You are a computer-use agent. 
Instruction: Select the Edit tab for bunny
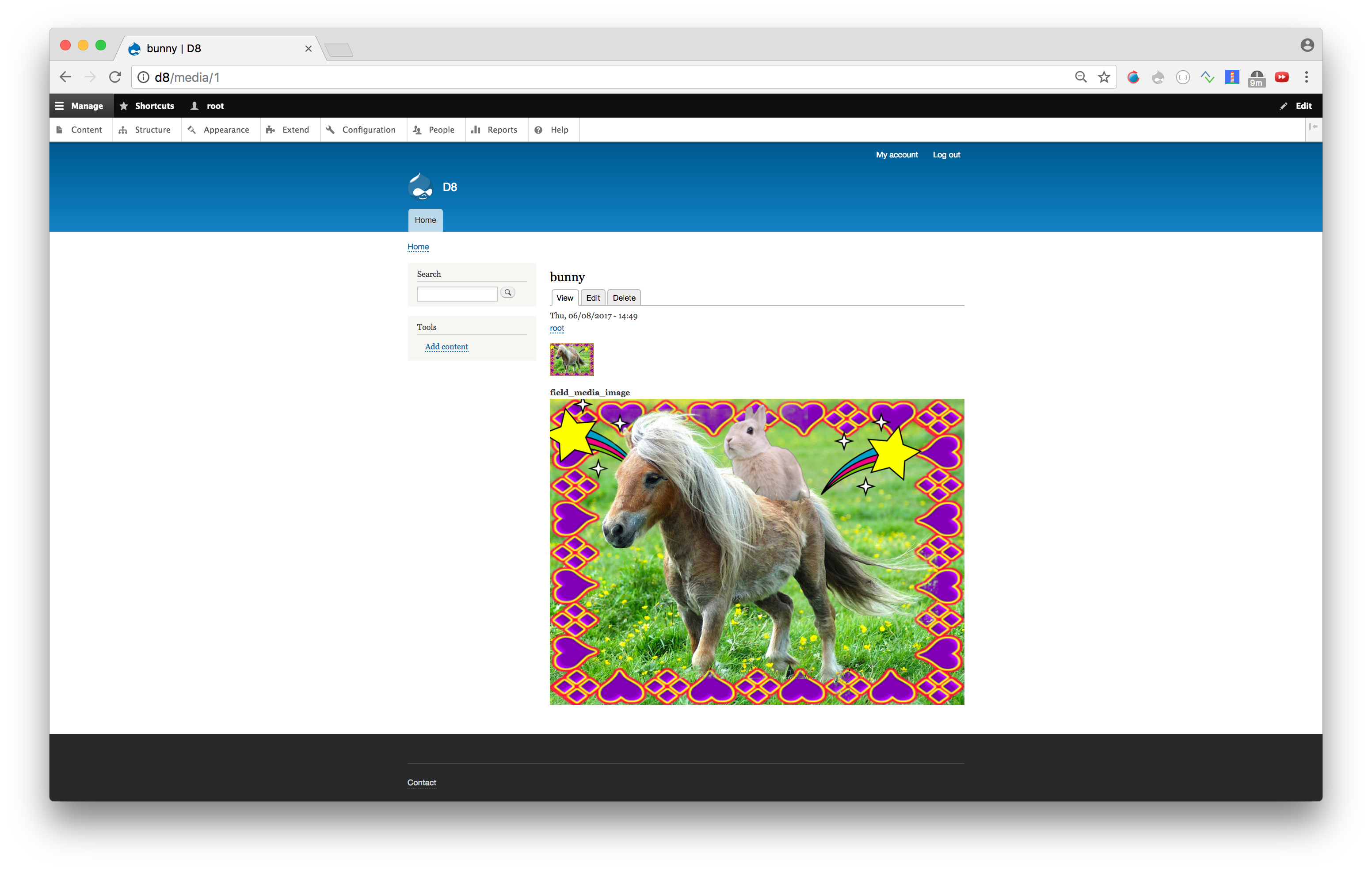[x=593, y=298]
